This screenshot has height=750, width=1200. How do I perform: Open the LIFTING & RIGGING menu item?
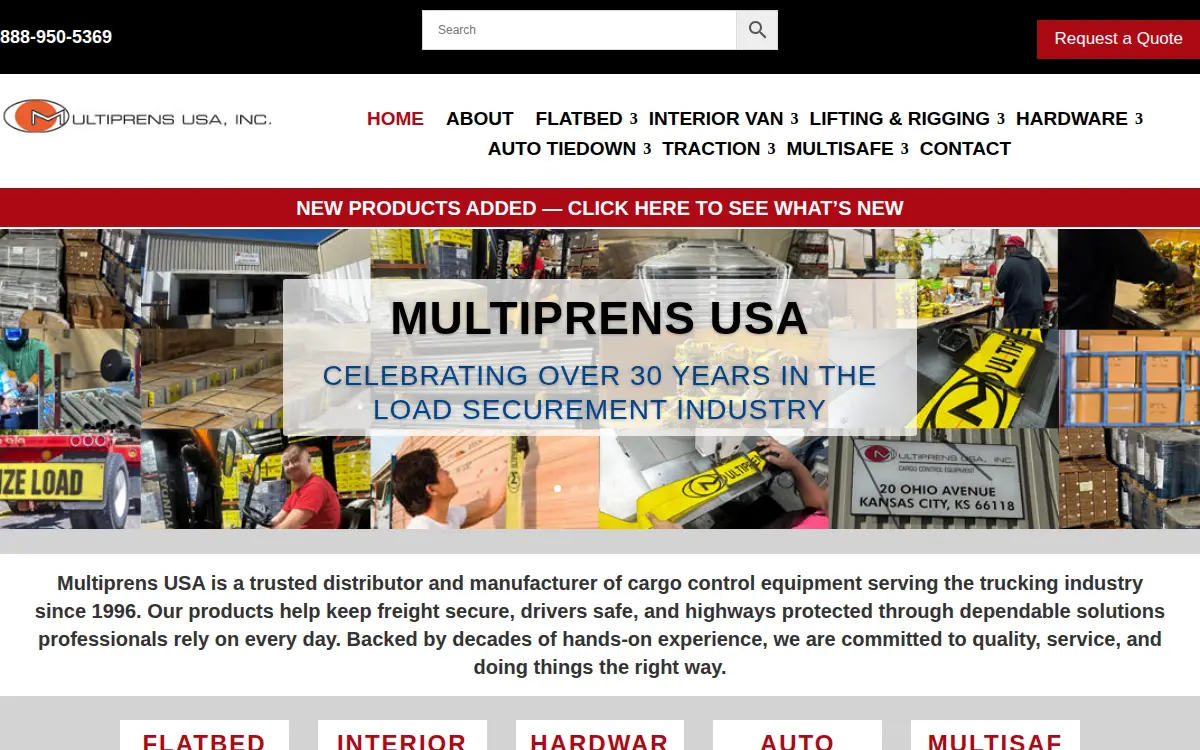point(900,118)
